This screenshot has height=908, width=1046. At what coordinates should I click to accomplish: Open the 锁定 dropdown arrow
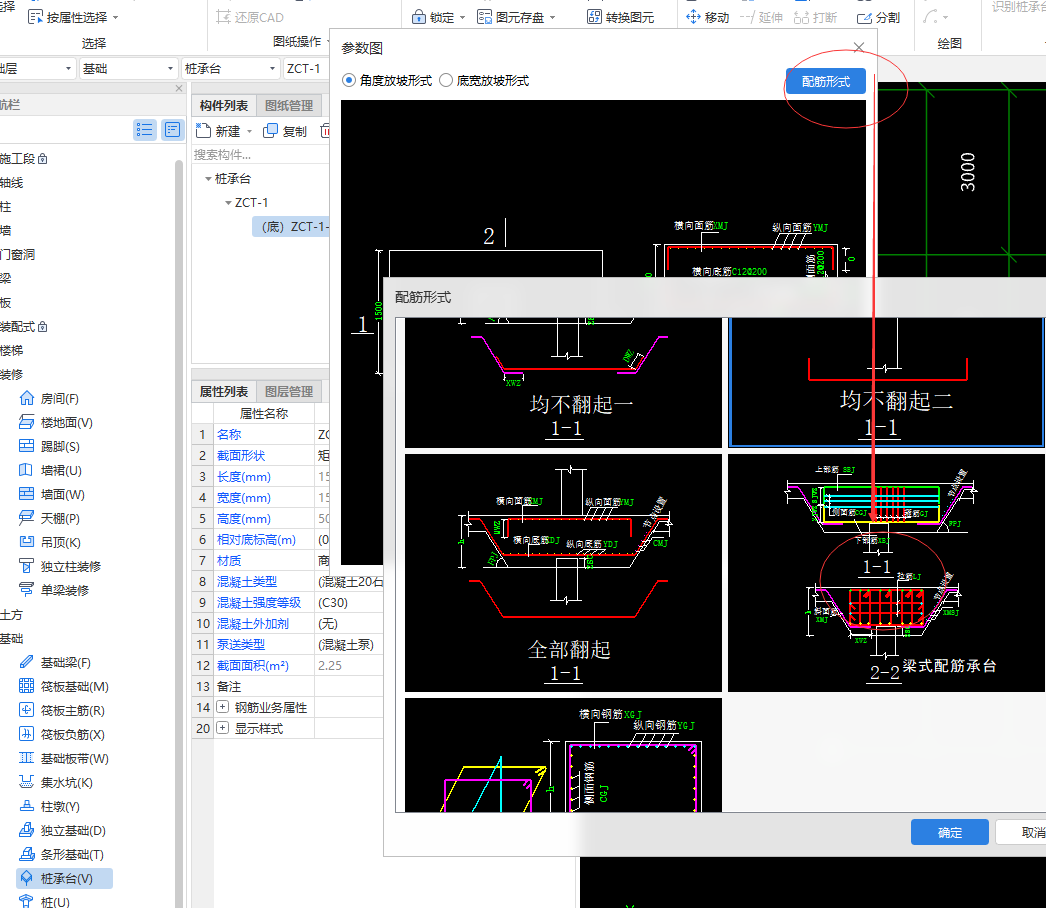[462, 18]
